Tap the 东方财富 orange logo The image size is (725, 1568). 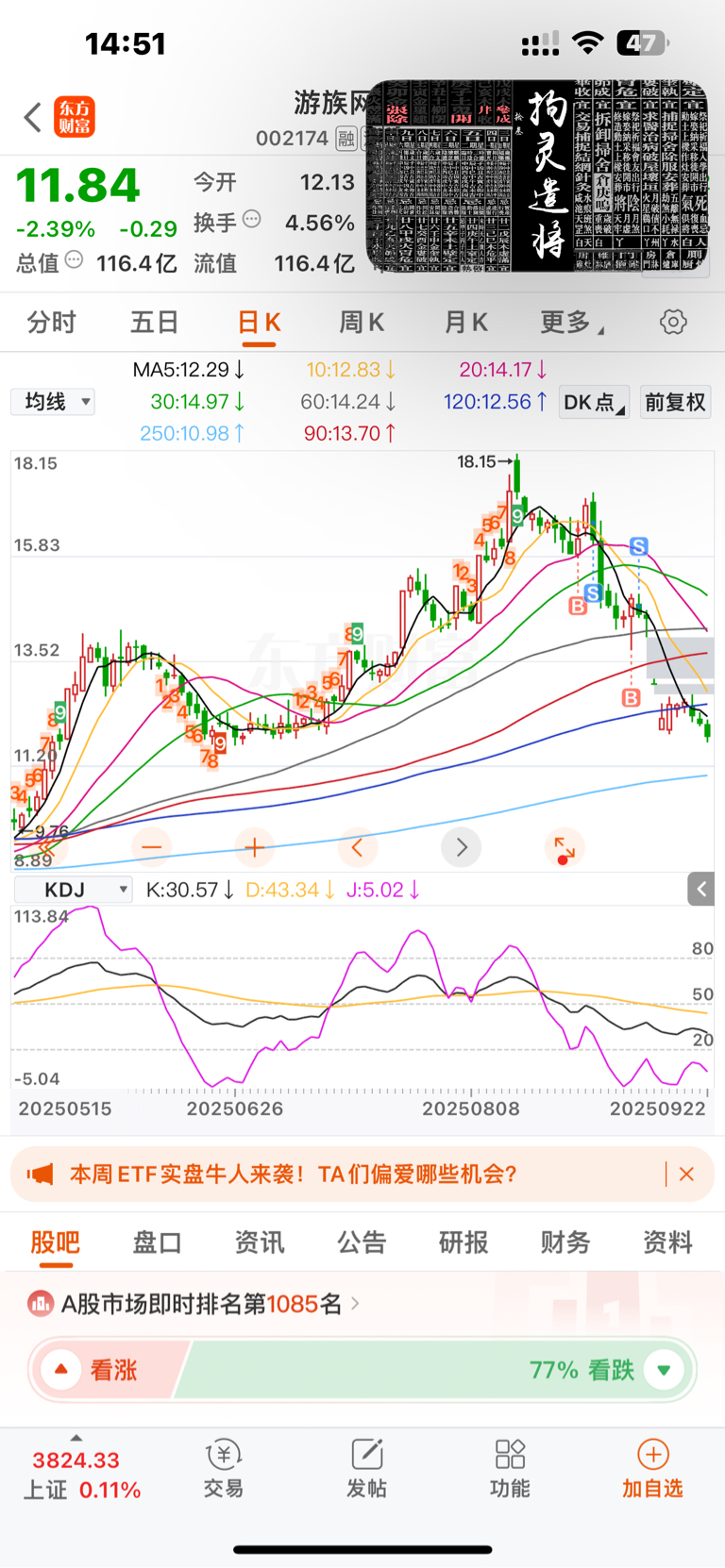coord(75,117)
